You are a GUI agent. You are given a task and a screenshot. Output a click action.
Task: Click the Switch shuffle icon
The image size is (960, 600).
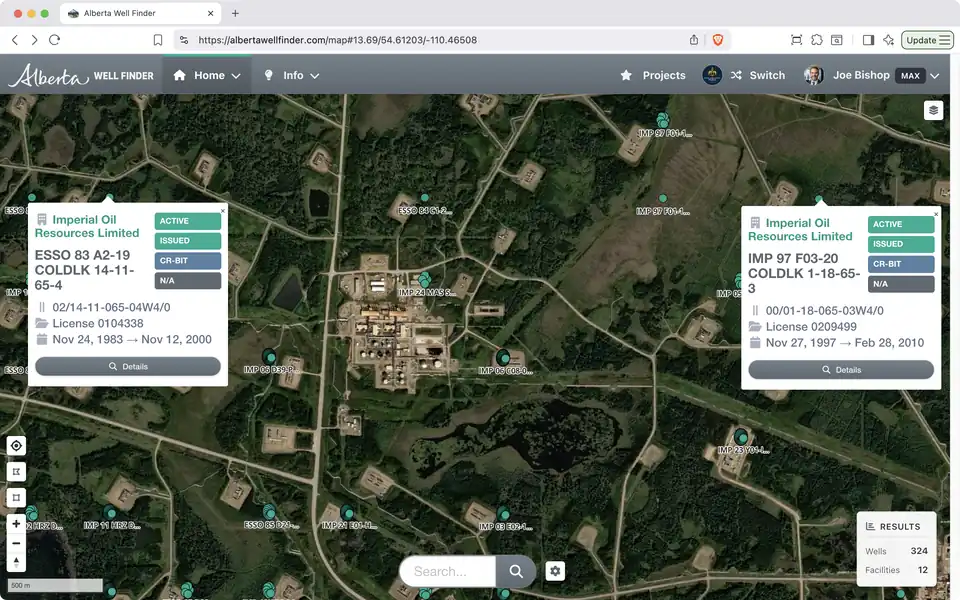(x=736, y=75)
